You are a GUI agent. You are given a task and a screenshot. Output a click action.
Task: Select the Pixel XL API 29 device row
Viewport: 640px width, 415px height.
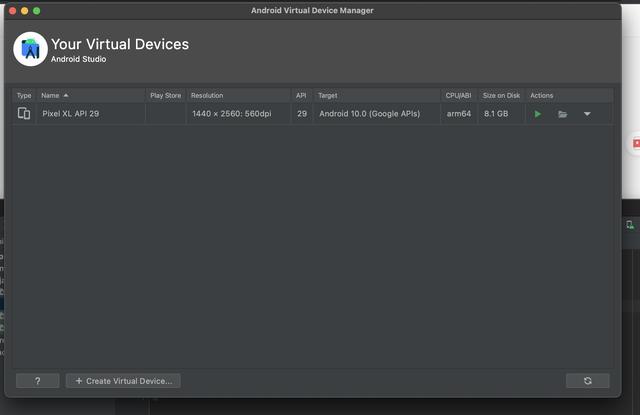[90, 114]
